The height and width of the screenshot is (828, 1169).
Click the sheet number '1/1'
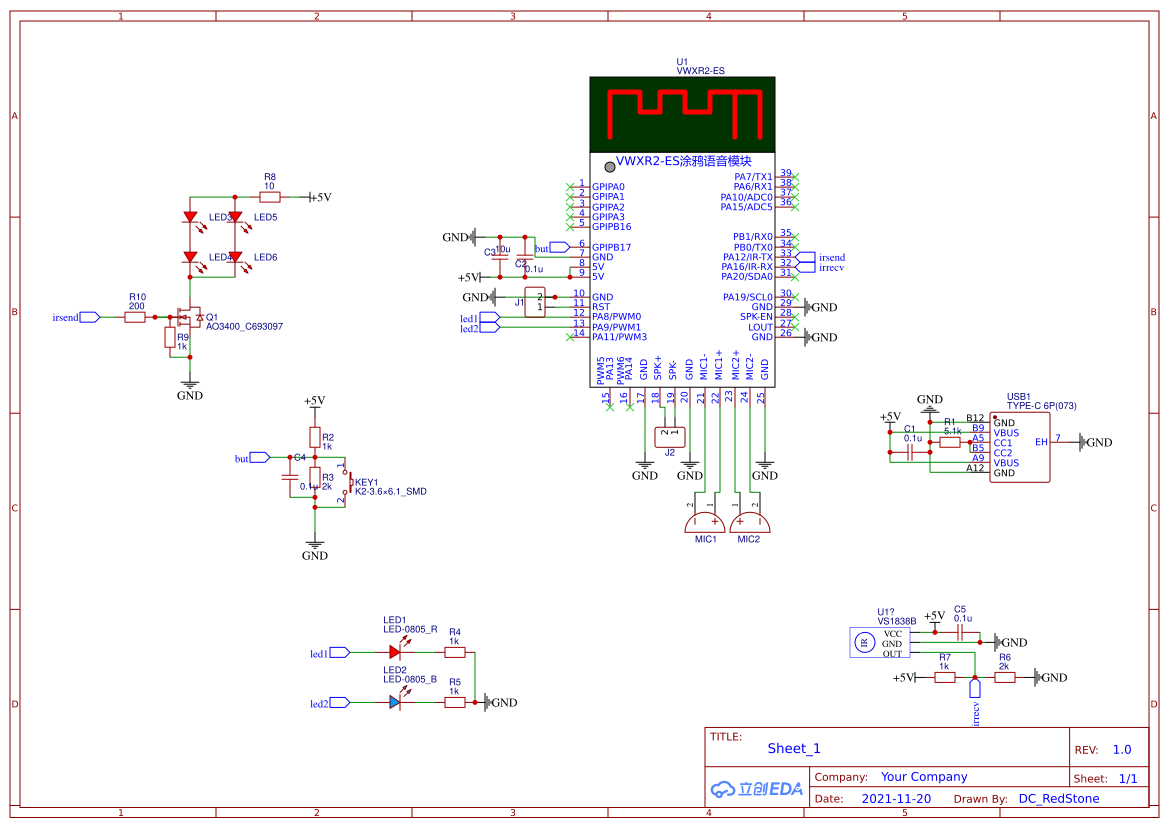[x=1128, y=779]
